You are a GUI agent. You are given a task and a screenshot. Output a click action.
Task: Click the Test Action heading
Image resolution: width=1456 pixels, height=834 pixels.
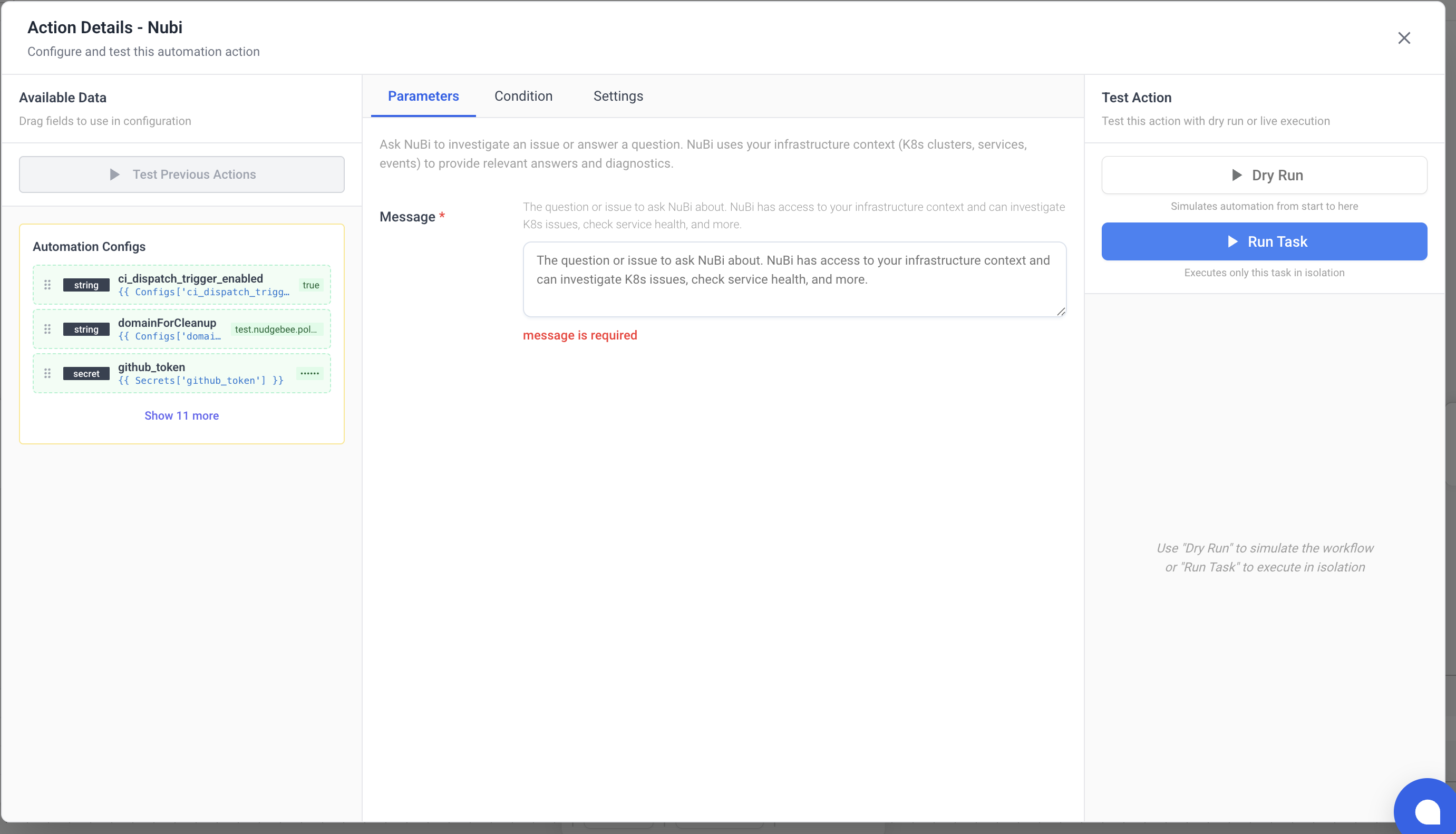pyautogui.click(x=1137, y=98)
